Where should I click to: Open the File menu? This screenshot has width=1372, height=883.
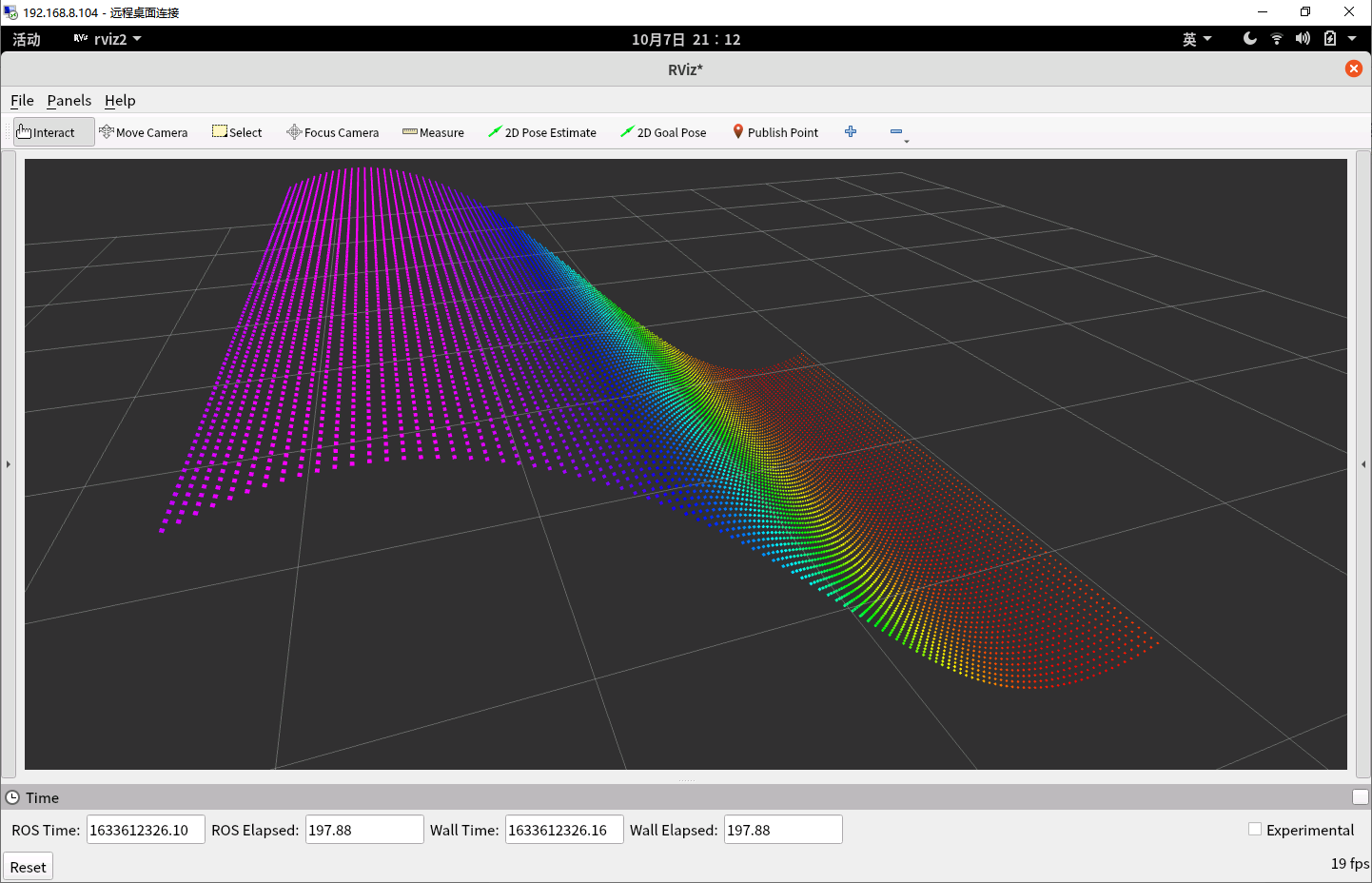[22, 100]
